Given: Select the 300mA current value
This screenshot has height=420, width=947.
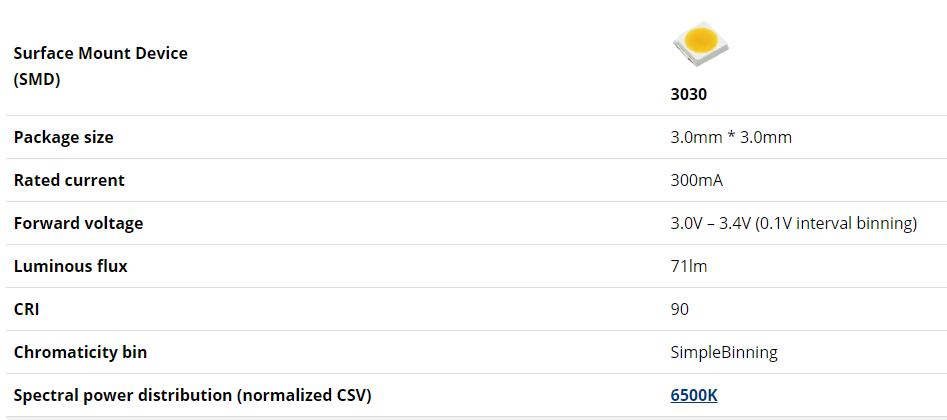Looking at the screenshot, I should pos(696,180).
